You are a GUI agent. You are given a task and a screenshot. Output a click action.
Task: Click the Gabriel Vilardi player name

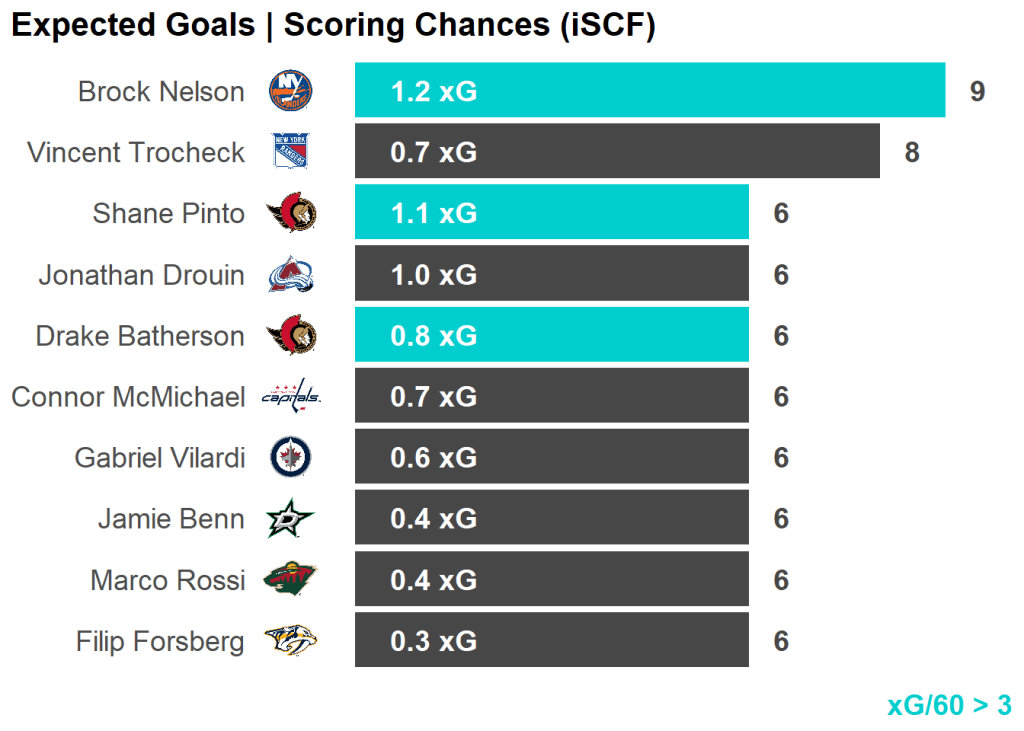pyautogui.click(x=159, y=458)
